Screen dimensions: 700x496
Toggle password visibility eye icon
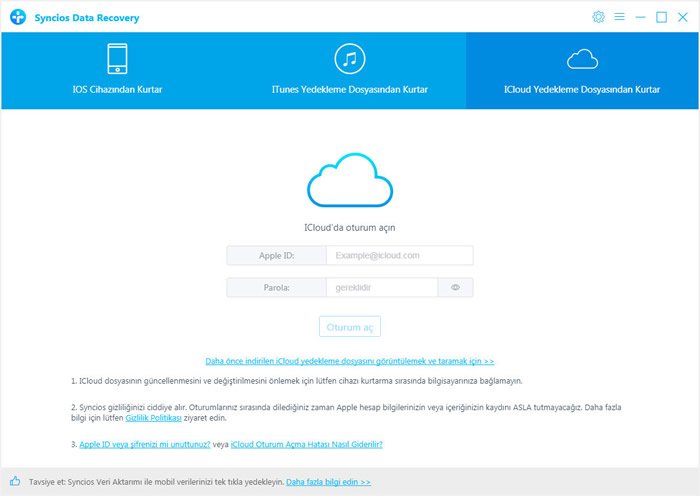pos(455,287)
